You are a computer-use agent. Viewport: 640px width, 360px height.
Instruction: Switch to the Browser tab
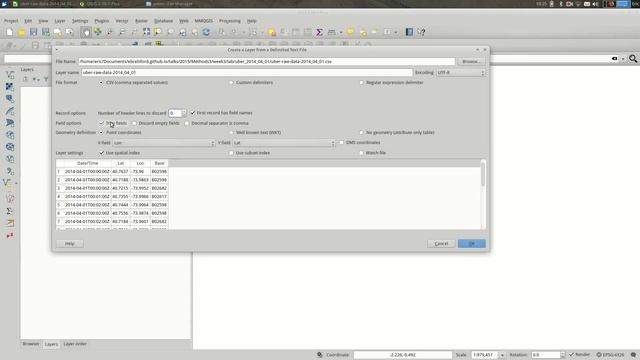point(31,344)
